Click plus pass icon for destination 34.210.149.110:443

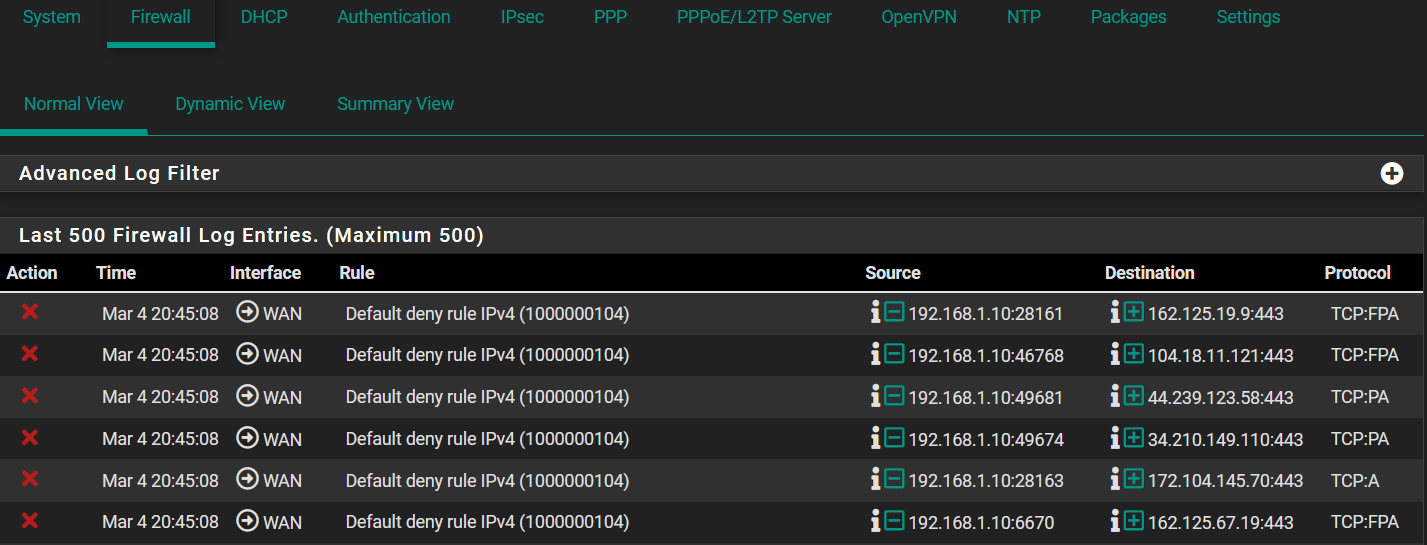(x=1133, y=438)
